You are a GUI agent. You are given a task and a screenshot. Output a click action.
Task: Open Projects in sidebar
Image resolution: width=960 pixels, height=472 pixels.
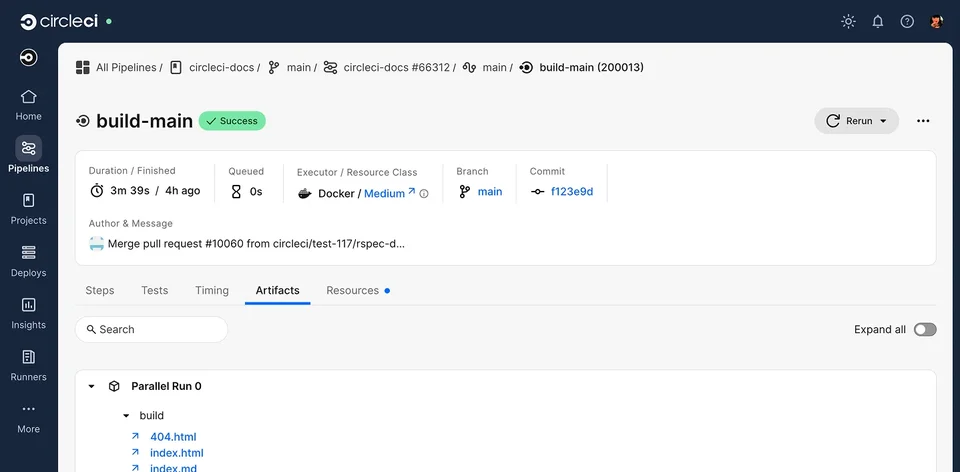point(28,209)
